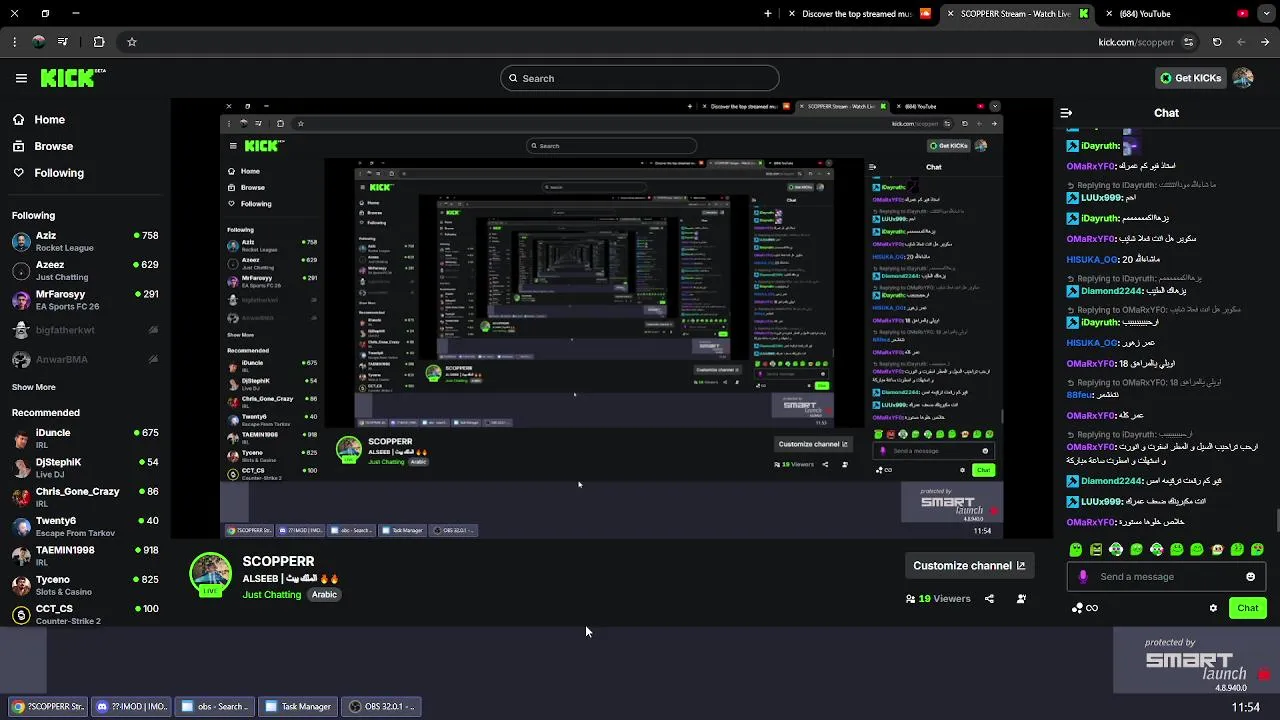The image size is (1280, 720).
Task: Select the brown monkey-face emote
Action: click(x=1217, y=549)
